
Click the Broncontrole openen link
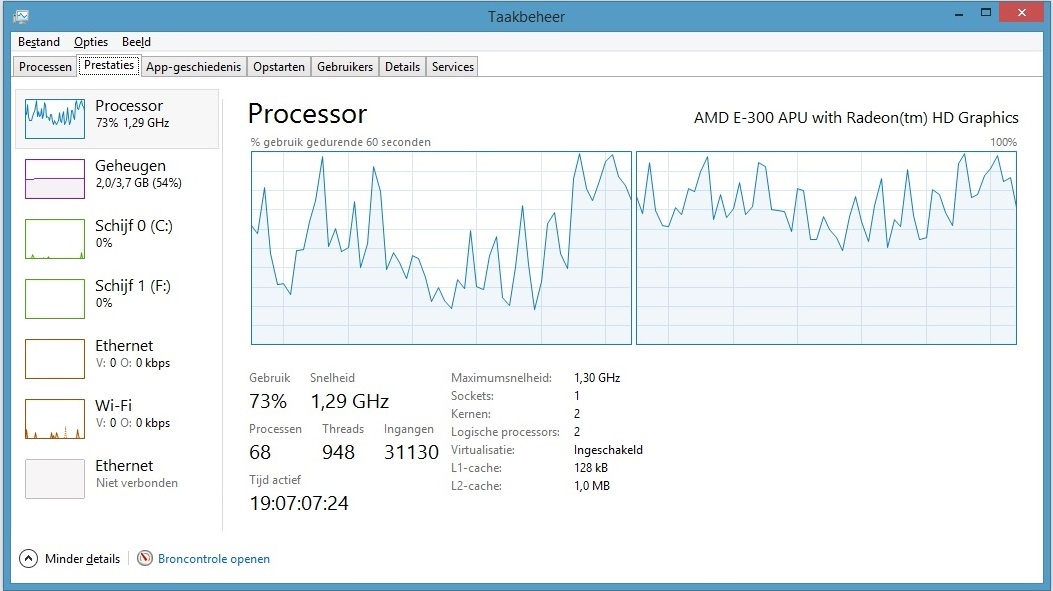214,559
